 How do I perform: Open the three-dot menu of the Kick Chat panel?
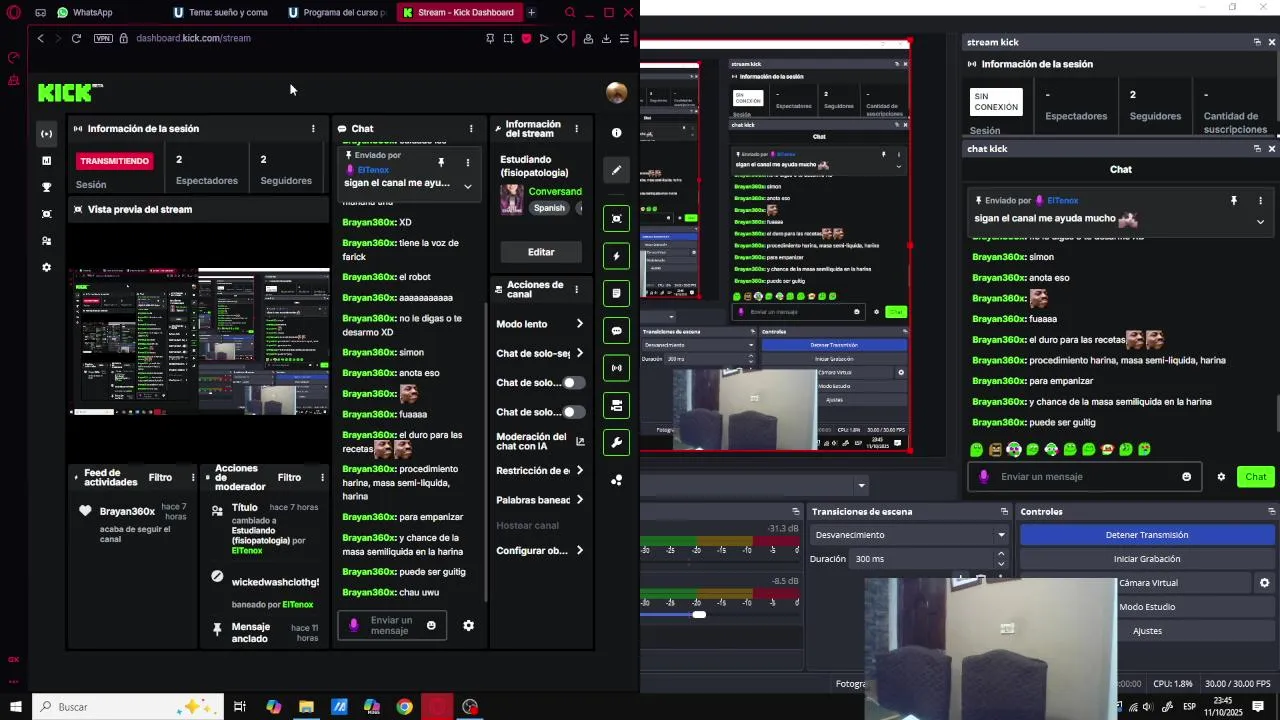click(x=471, y=129)
